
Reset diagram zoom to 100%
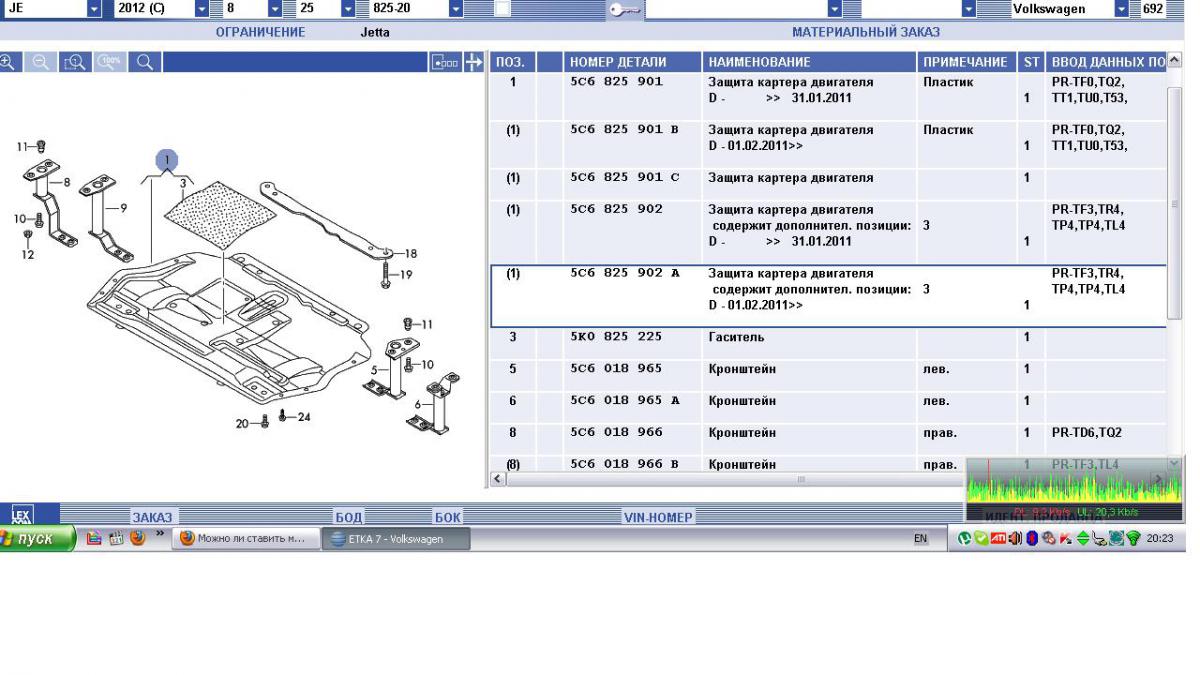[x=110, y=62]
